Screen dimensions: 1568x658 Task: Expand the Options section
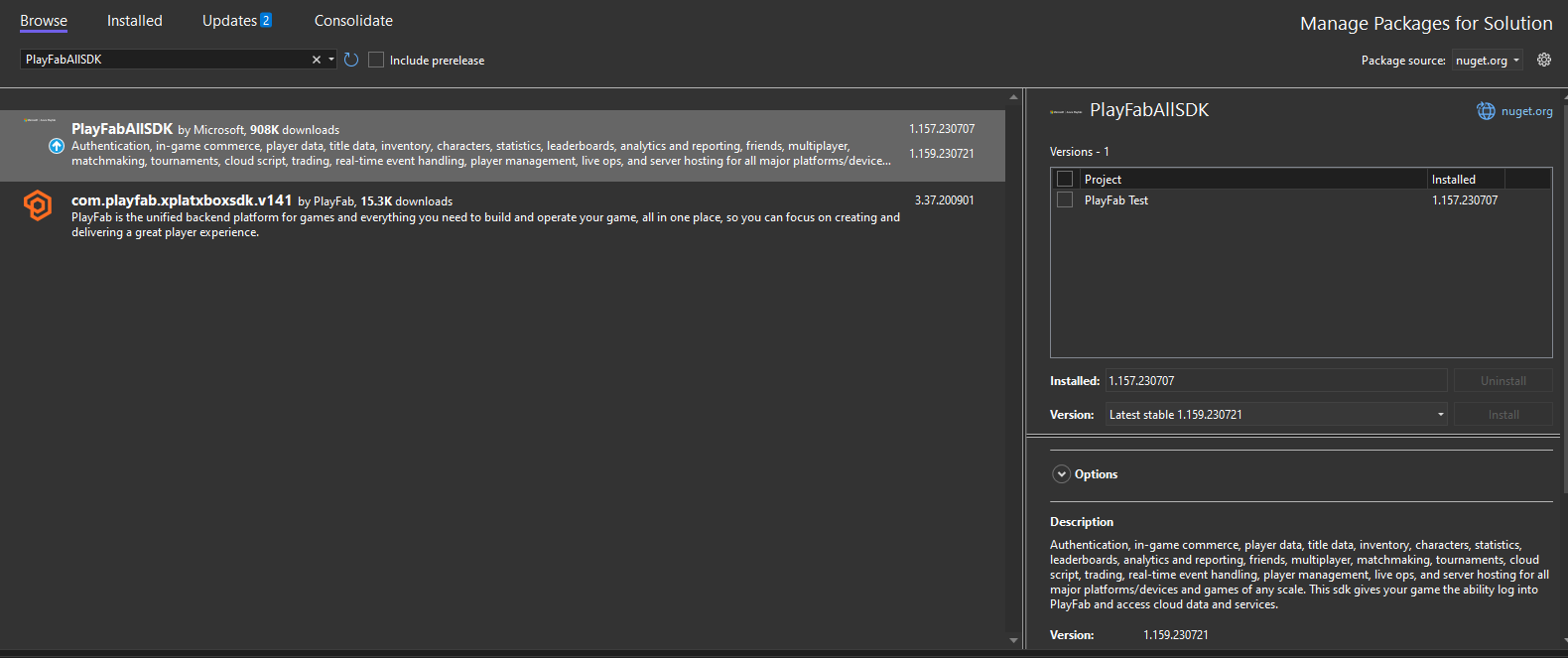(1062, 474)
